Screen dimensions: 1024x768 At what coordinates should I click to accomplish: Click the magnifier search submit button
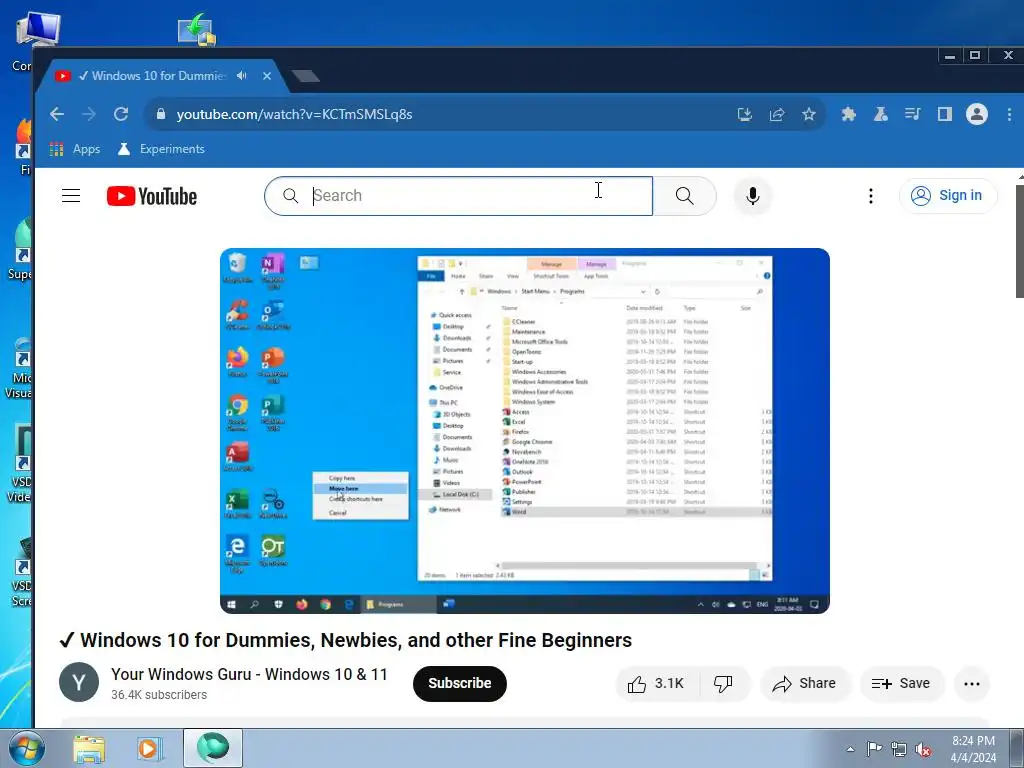pyautogui.click(x=684, y=196)
